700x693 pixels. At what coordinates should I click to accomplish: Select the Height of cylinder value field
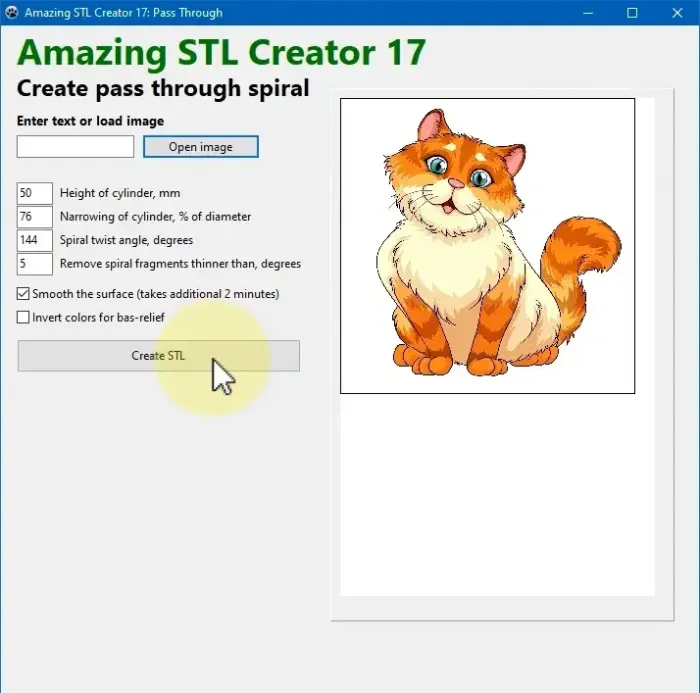click(35, 193)
